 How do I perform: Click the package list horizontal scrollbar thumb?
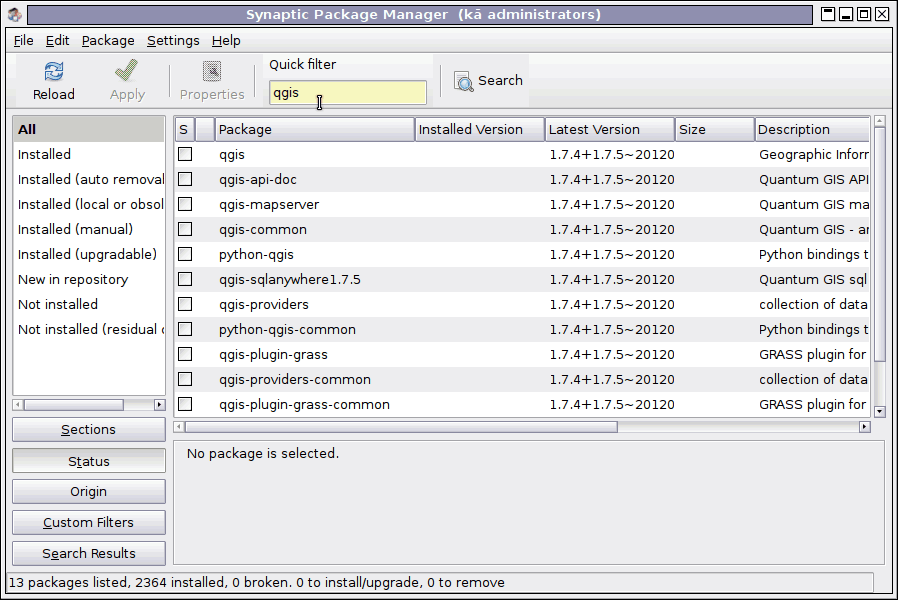401,427
